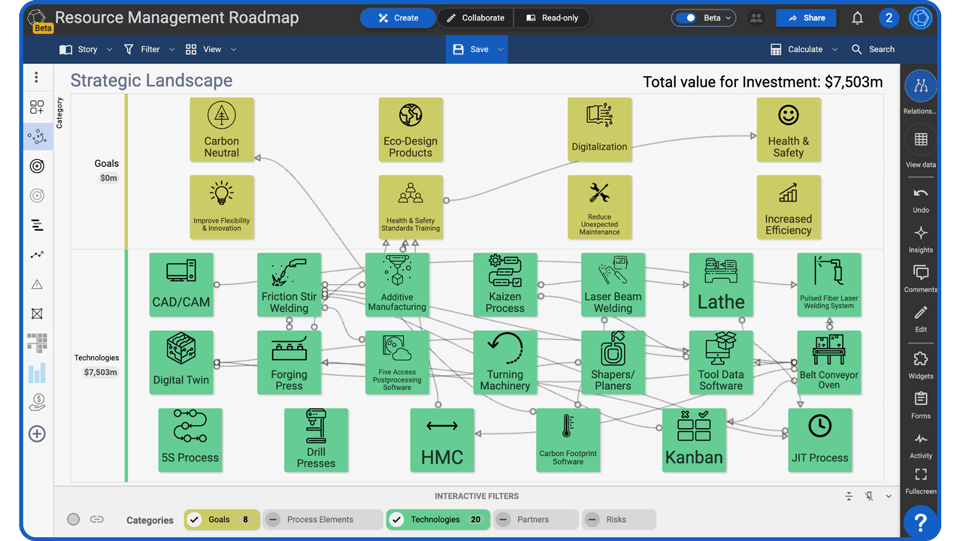Viewport: 960px width, 541px height.
Task: Click the View data table icon
Action: click(920, 140)
